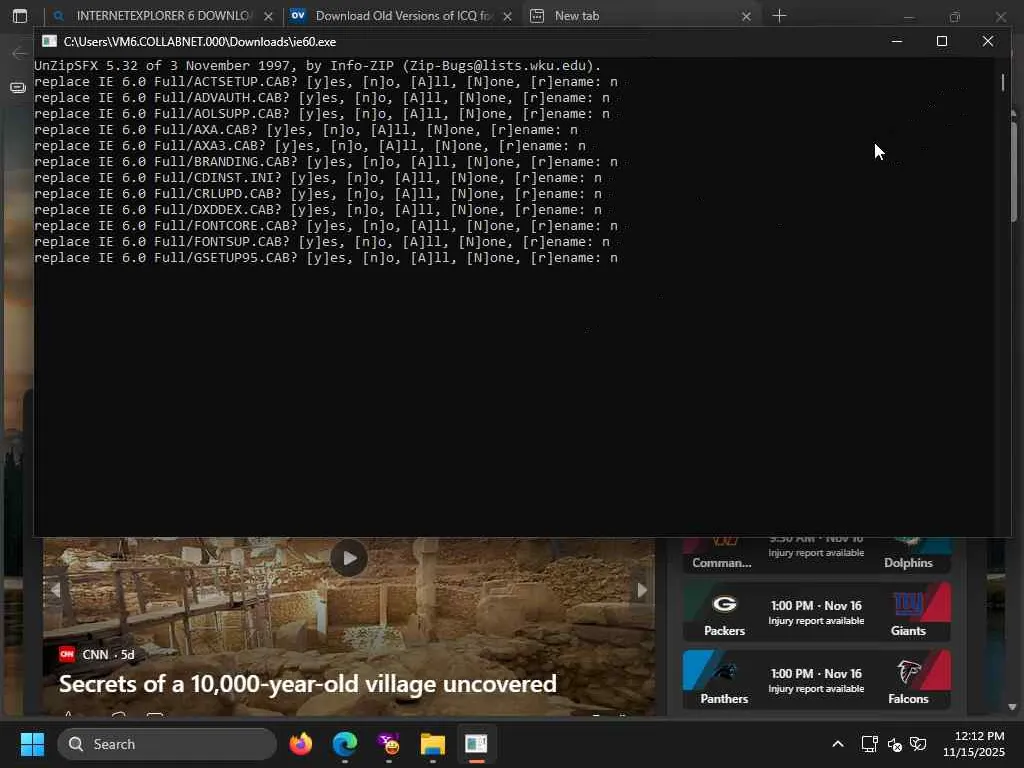Click the UnZipSFX 5.32 header line

317,65
